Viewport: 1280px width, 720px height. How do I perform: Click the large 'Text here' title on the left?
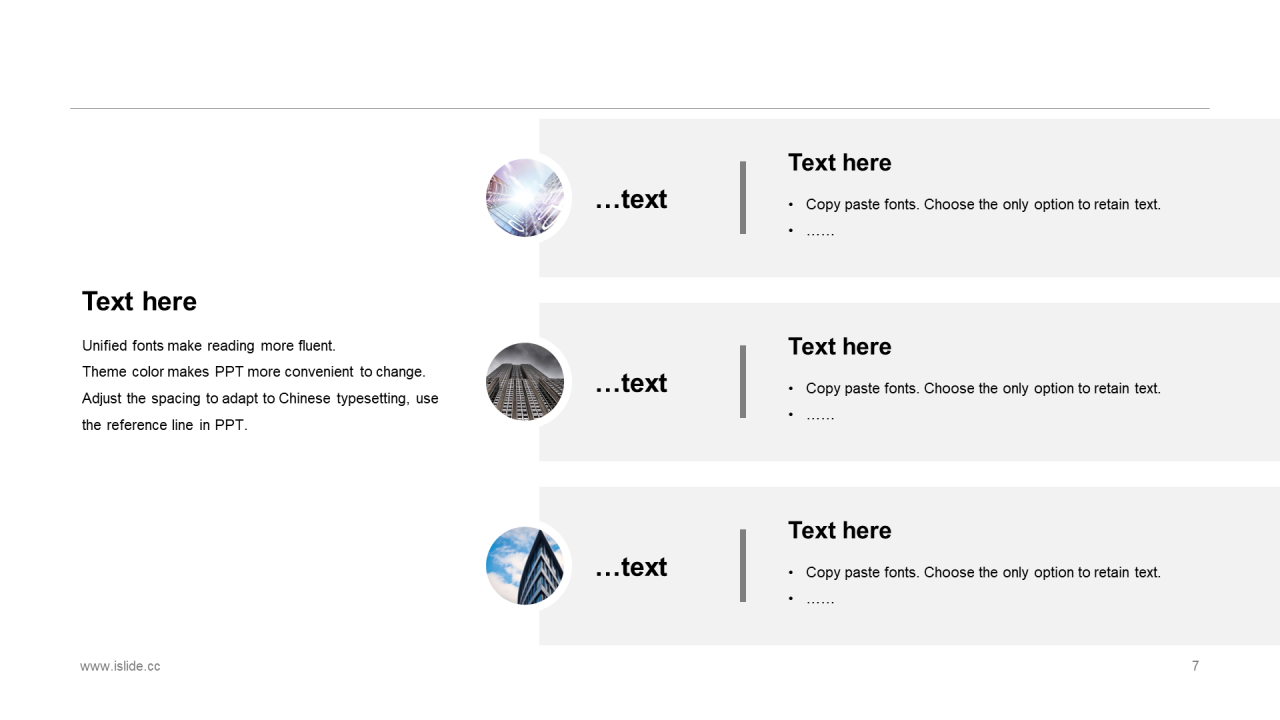pyautogui.click(x=139, y=302)
